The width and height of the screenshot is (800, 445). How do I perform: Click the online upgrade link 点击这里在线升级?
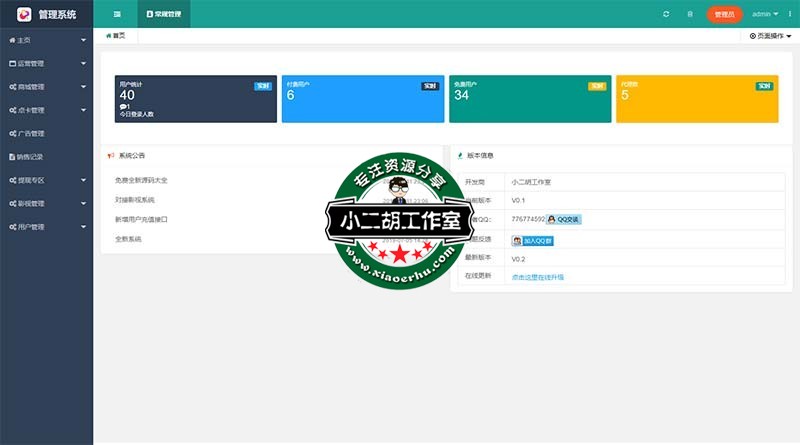pyautogui.click(x=538, y=277)
